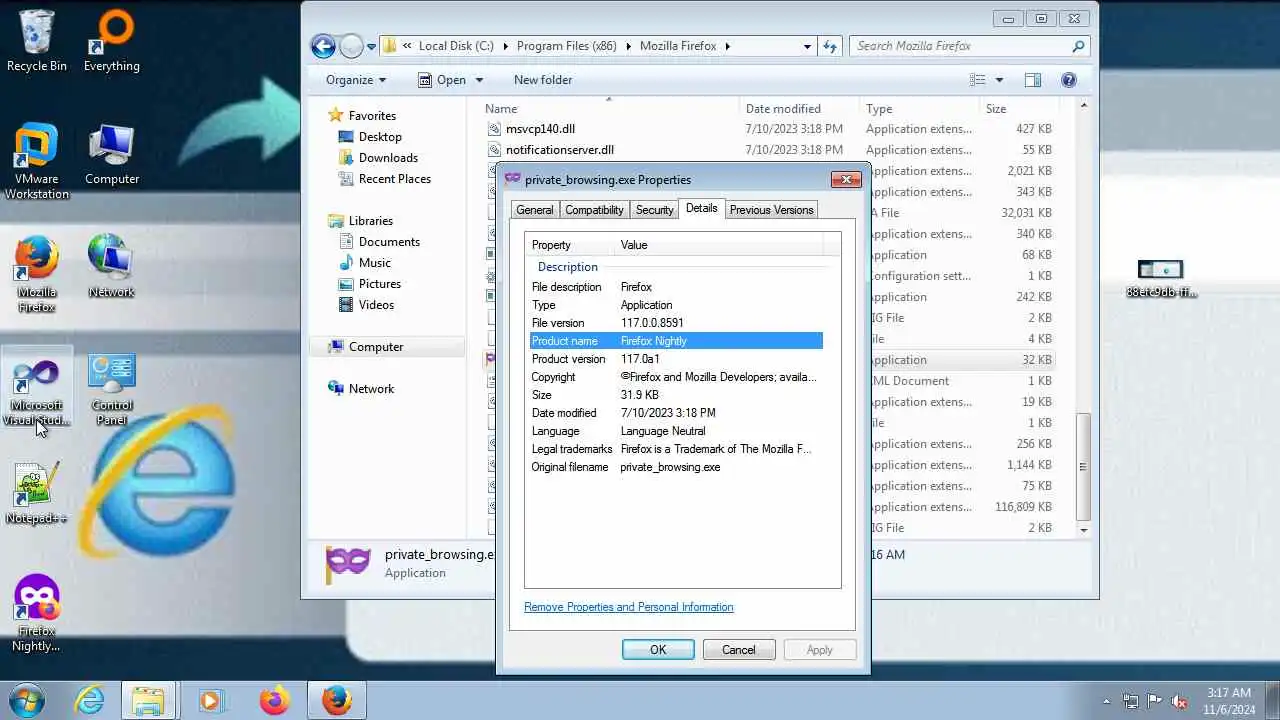Expand the Mozilla Firefox breadcrumb arrow

pos(728,46)
